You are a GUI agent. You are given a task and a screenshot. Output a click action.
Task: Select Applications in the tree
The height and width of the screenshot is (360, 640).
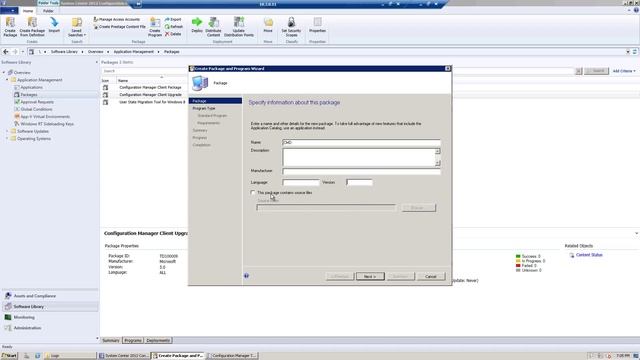point(31,87)
